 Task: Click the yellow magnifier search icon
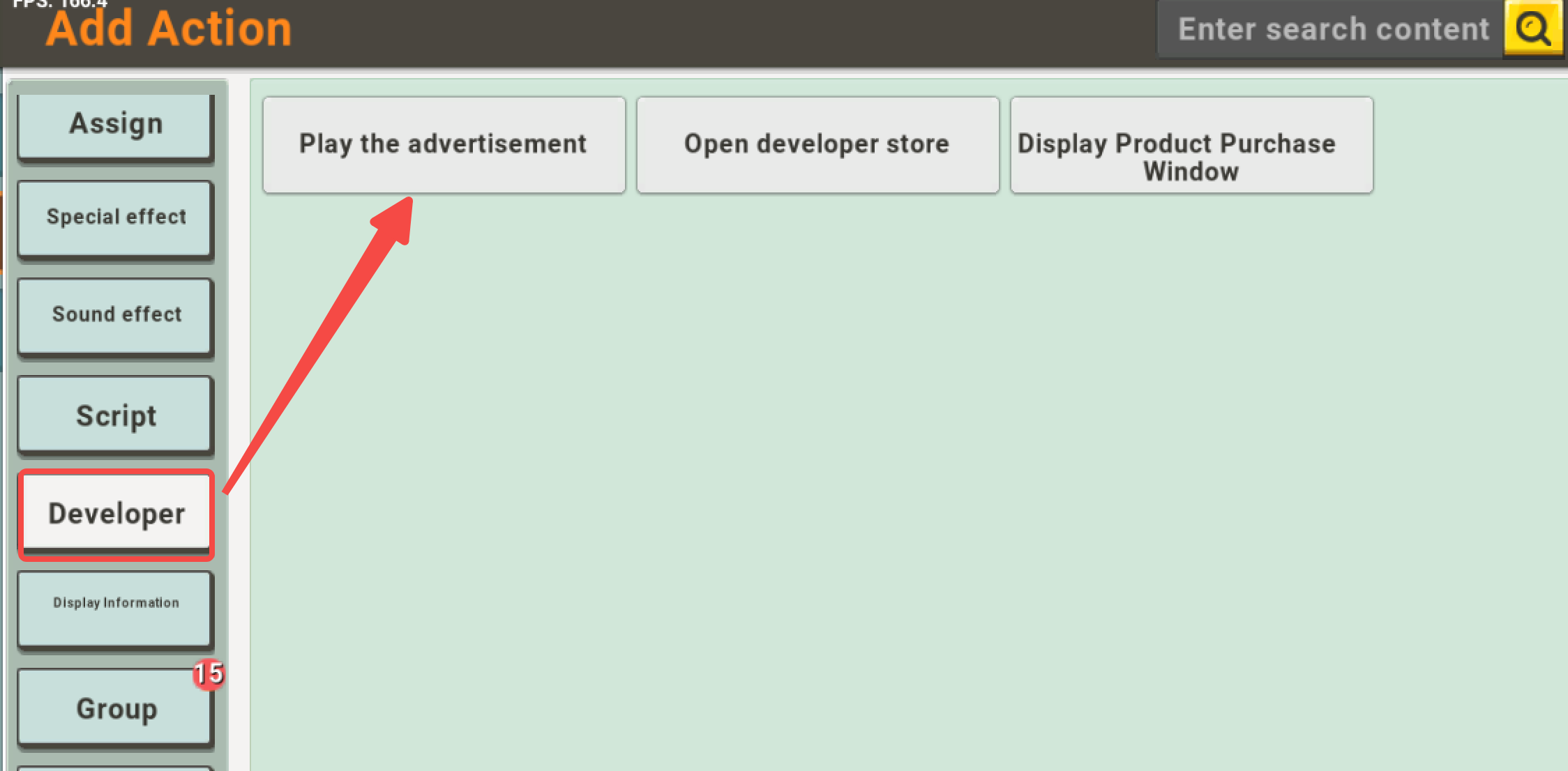coord(1532,29)
